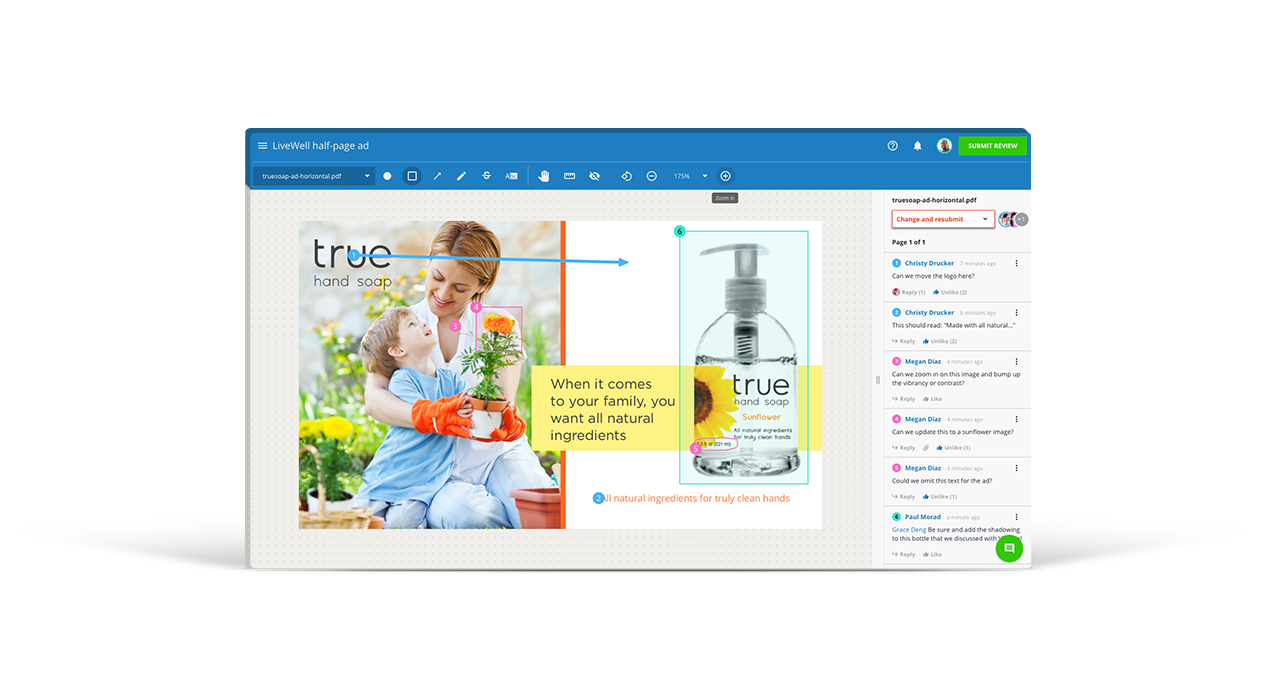Click the "LiveWell half-page ad" title

pyautogui.click(x=321, y=146)
